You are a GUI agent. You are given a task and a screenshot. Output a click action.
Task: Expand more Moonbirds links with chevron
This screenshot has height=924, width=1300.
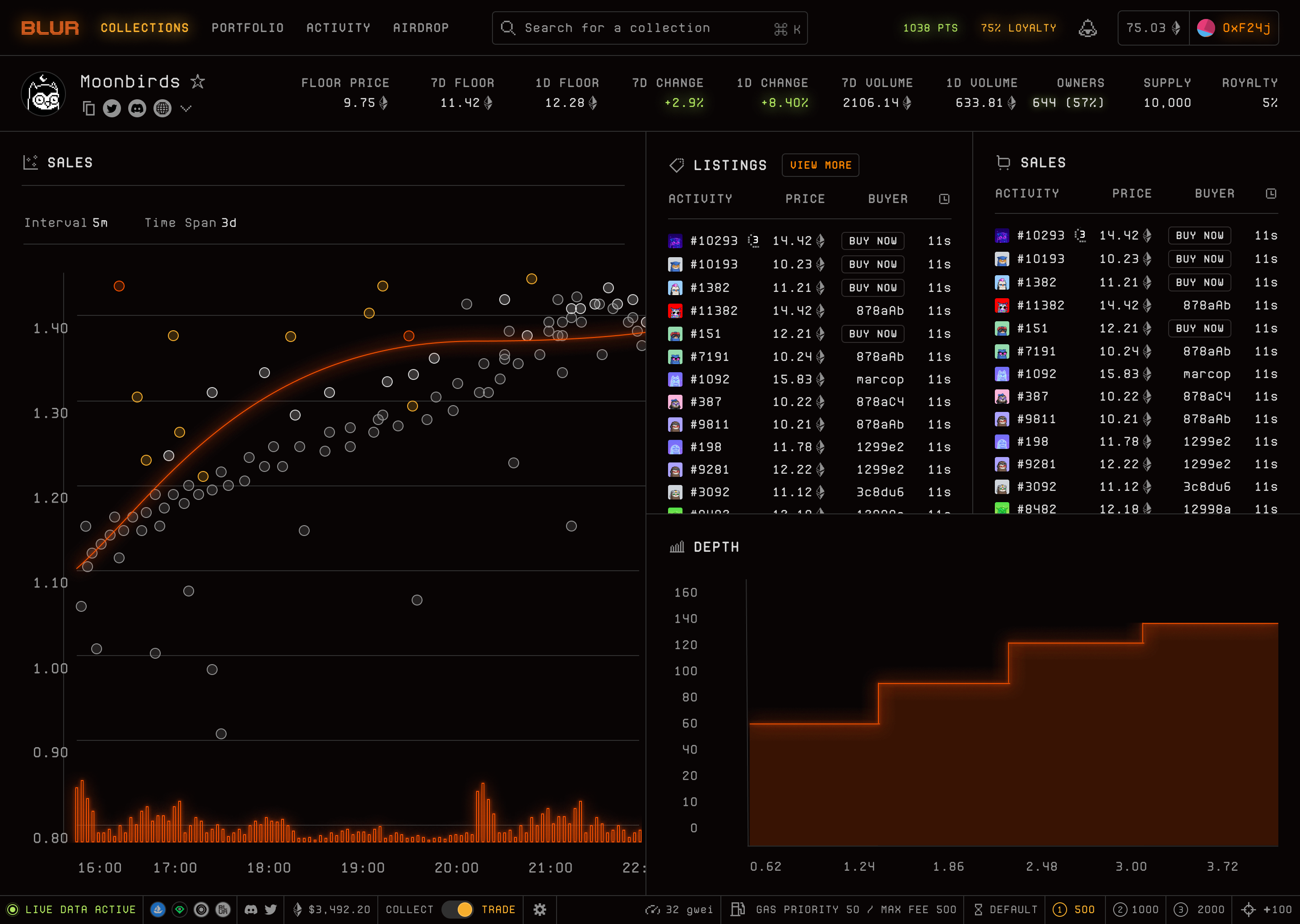186,108
